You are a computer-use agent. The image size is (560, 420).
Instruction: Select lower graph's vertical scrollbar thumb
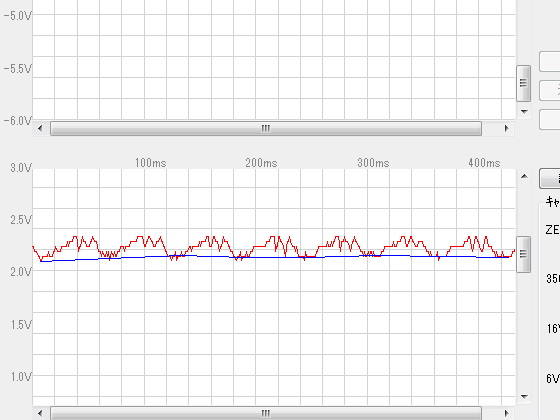coord(524,254)
